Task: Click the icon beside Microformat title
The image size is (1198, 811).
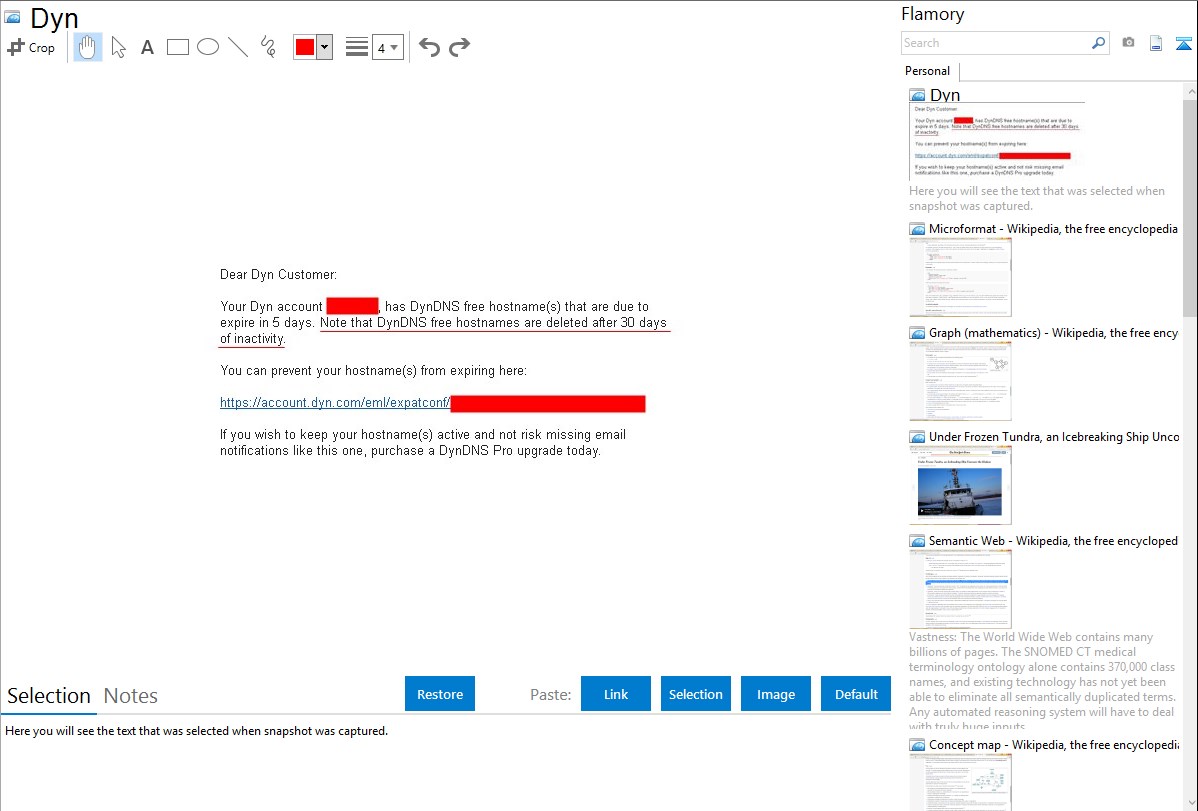Action: click(918, 229)
